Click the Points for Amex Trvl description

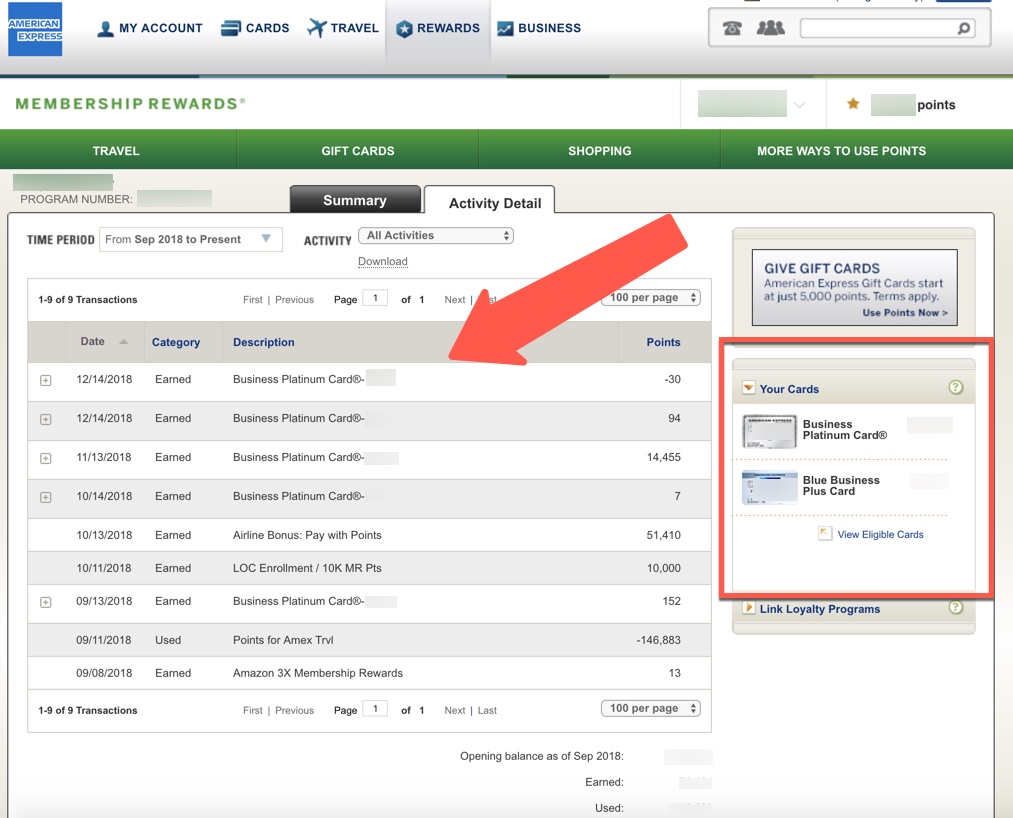pyautogui.click(x=283, y=640)
